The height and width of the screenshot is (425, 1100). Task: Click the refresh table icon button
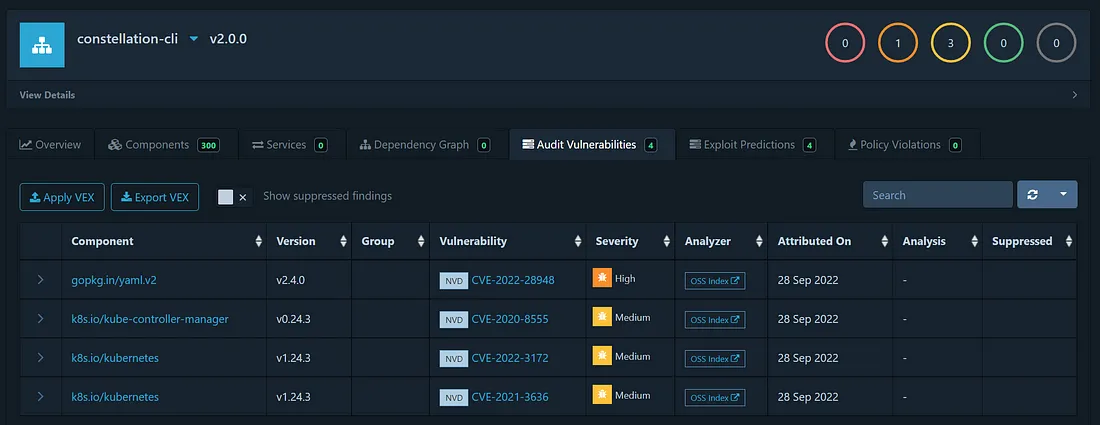click(x=1033, y=195)
